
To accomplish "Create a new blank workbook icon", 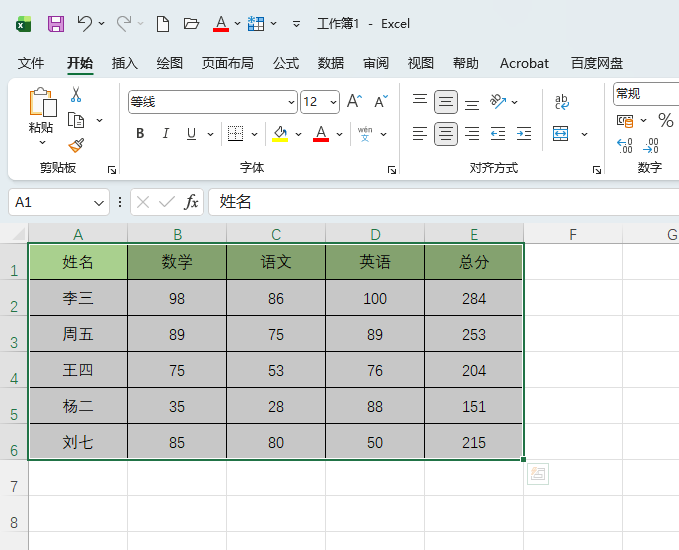I will tap(163, 24).
